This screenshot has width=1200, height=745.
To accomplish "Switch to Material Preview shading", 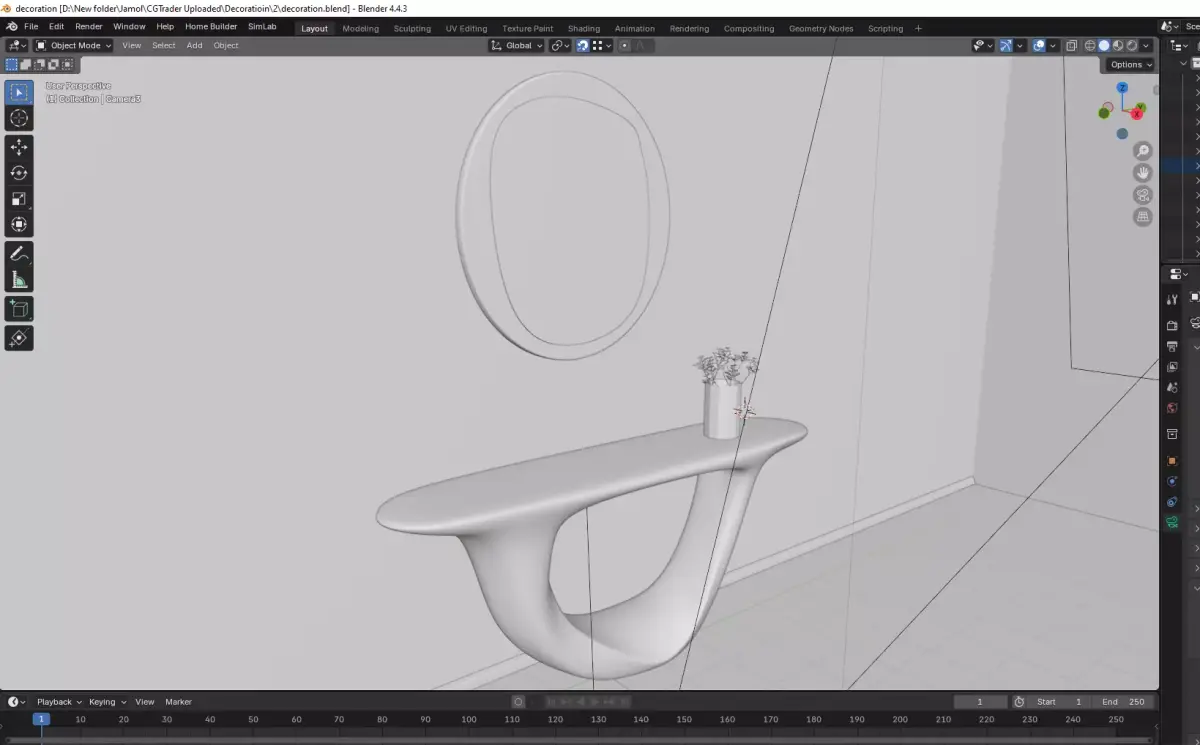I will 1118,45.
